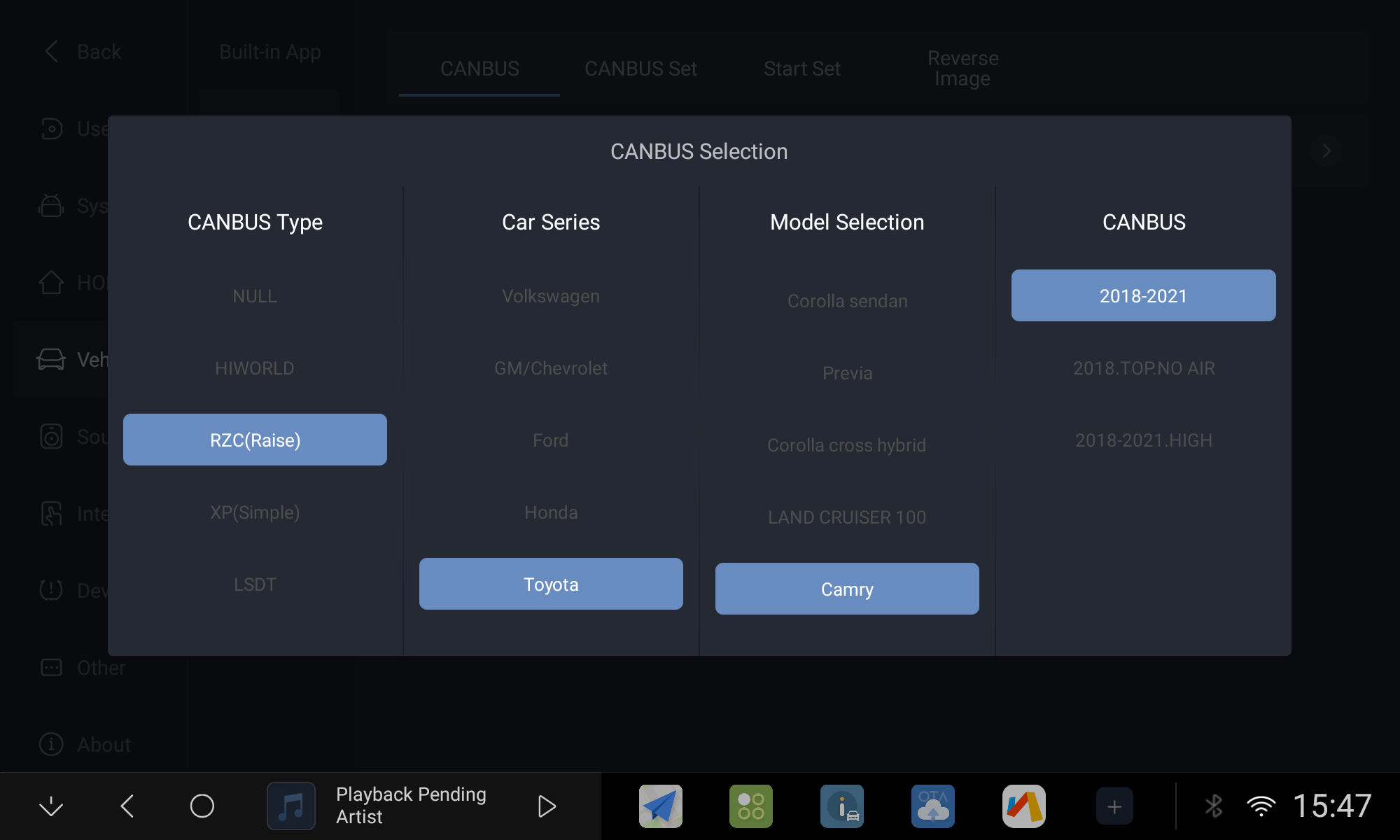The height and width of the screenshot is (840, 1400).
Task: Tap the 15:47 clock
Action: [x=1332, y=806]
